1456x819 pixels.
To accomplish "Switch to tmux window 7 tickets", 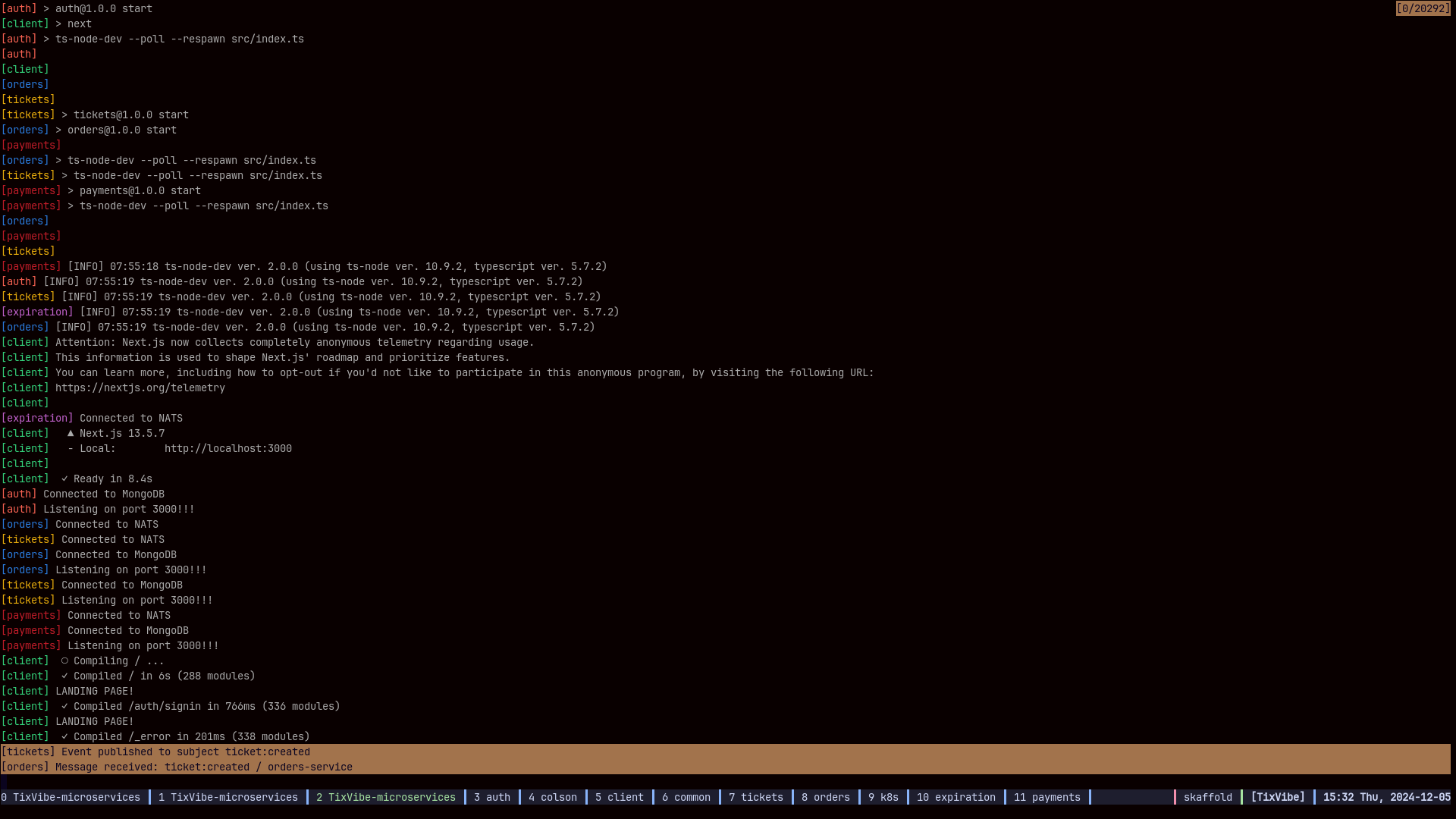I will pyautogui.click(x=756, y=797).
